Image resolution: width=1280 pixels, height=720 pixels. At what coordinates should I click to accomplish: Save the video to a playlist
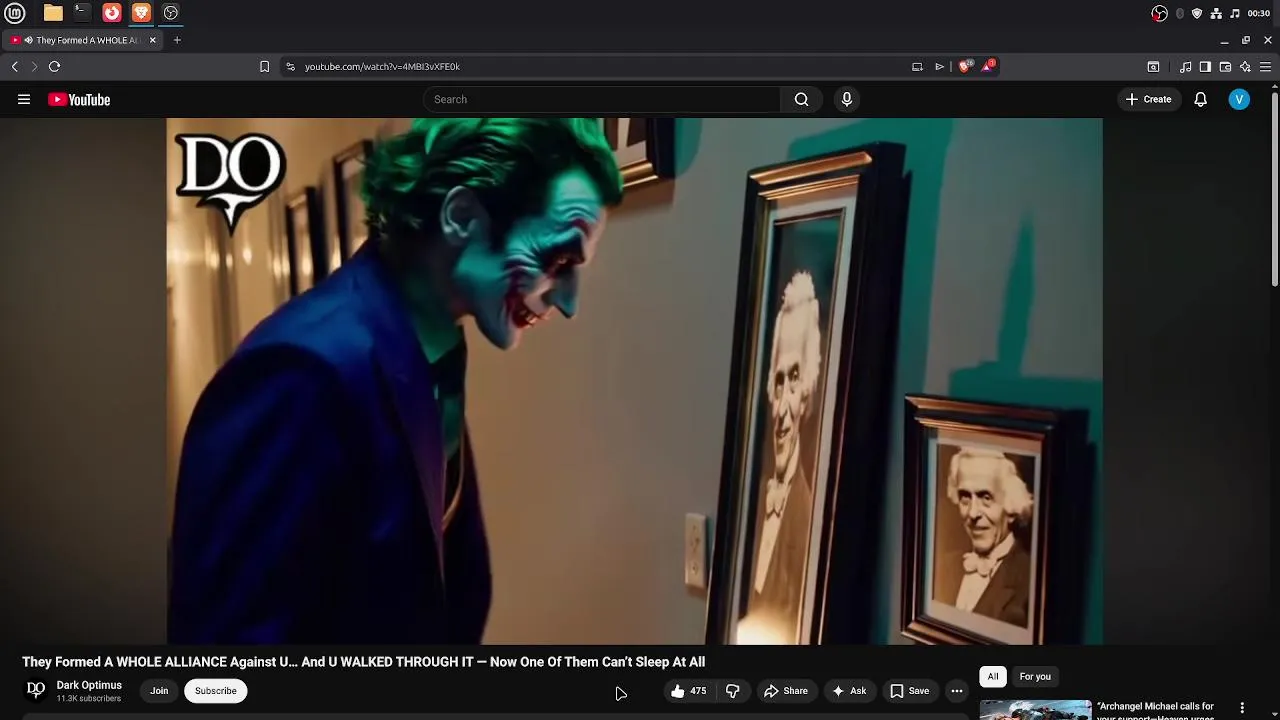coord(909,691)
